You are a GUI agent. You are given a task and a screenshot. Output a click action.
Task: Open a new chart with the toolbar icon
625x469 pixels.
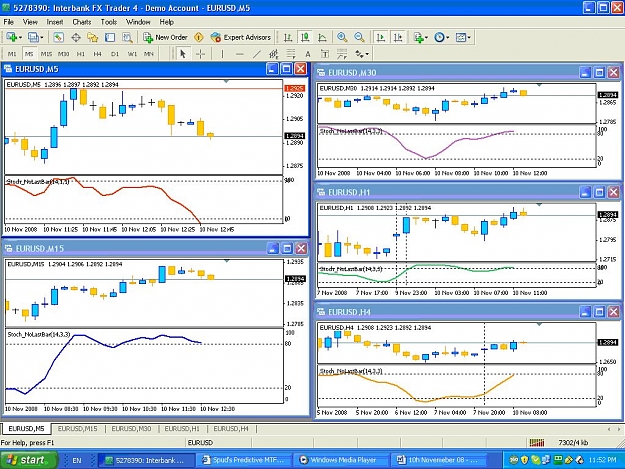point(12,37)
